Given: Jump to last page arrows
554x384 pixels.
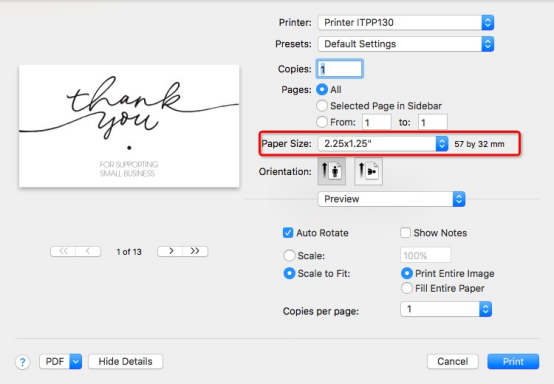Looking at the screenshot, I should (195, 251).
